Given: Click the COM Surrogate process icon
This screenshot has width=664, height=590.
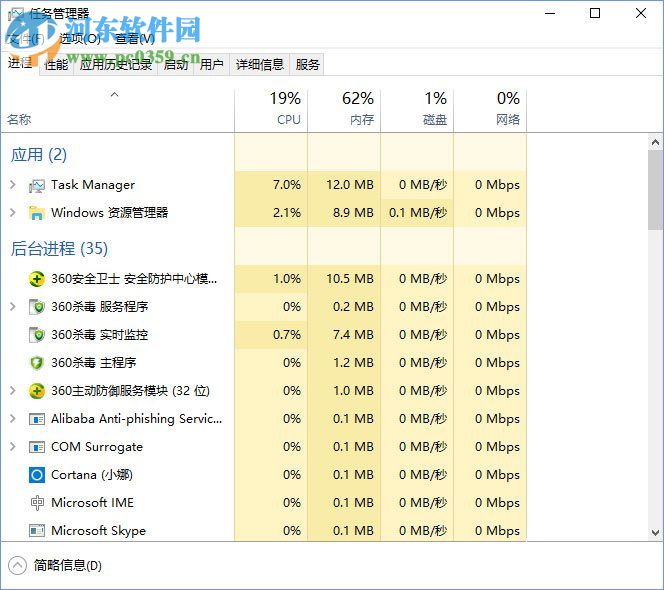Looking at the screenshot, I should point(37,447).
